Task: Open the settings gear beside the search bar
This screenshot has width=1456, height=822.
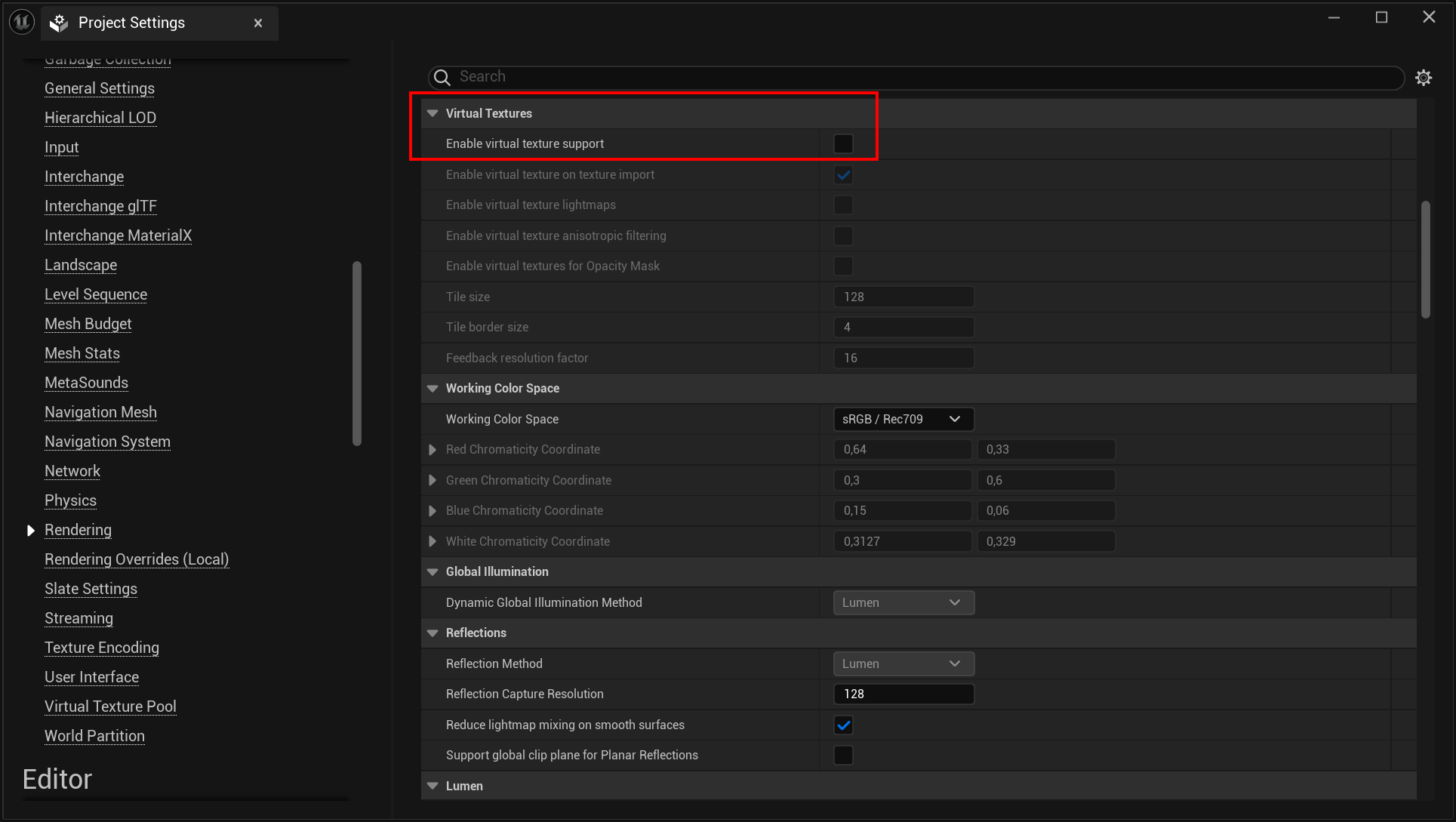Action: (x=1424, y=77)
